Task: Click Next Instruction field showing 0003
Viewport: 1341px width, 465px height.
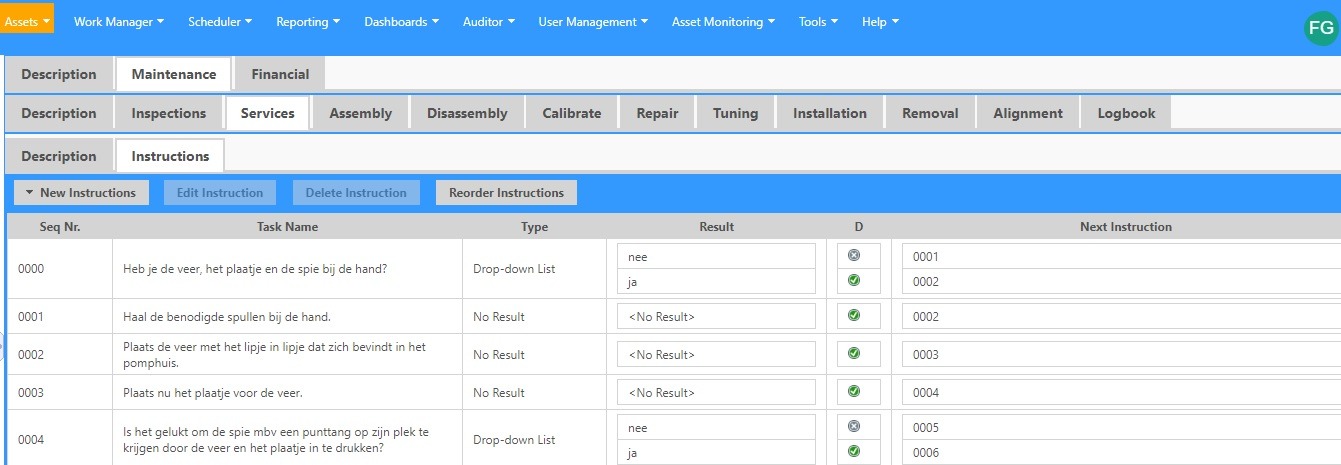Action: point(1120,354)
